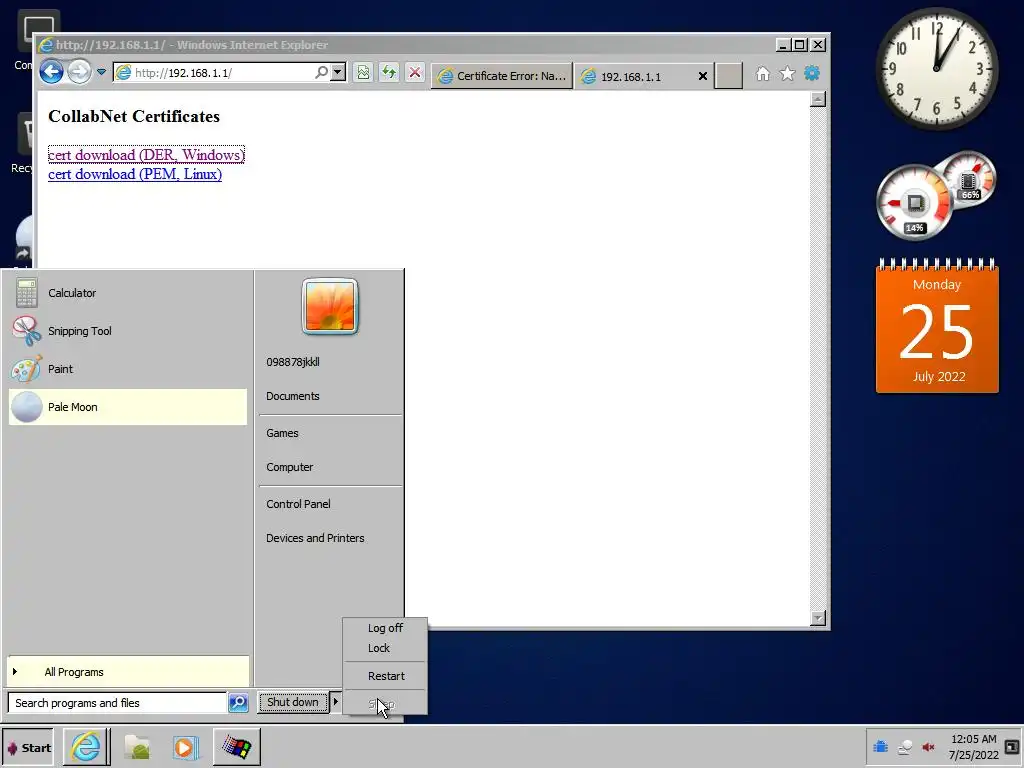Click the Start menu search button icon

(x=238, y=703)
